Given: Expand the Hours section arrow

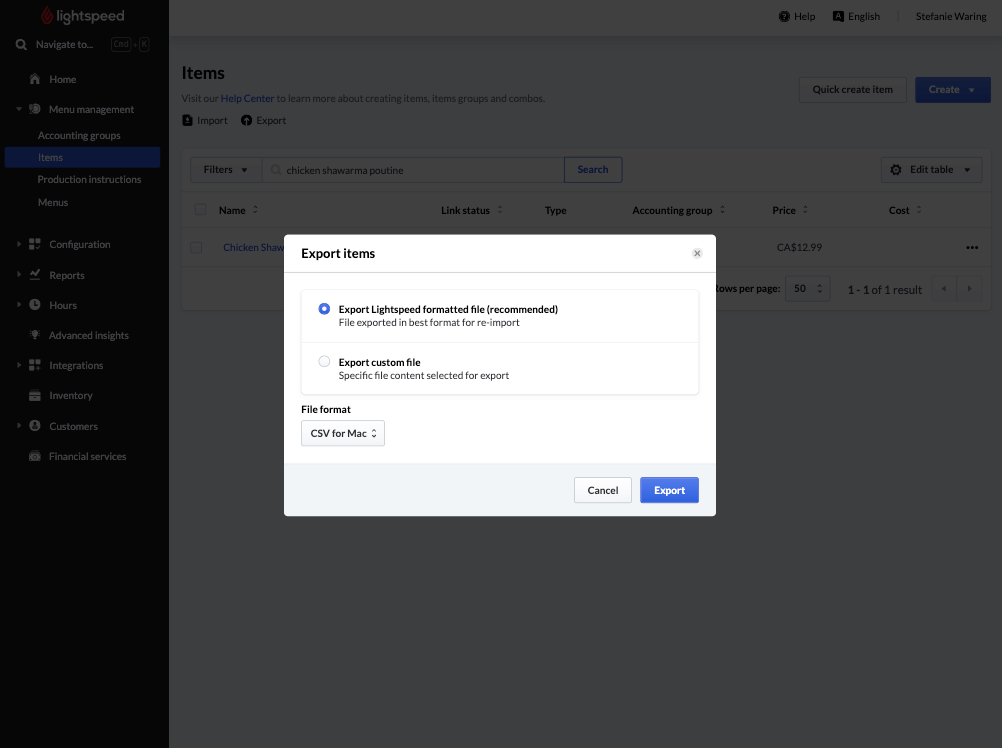Looking at the screenshot, I should point(19,305).
